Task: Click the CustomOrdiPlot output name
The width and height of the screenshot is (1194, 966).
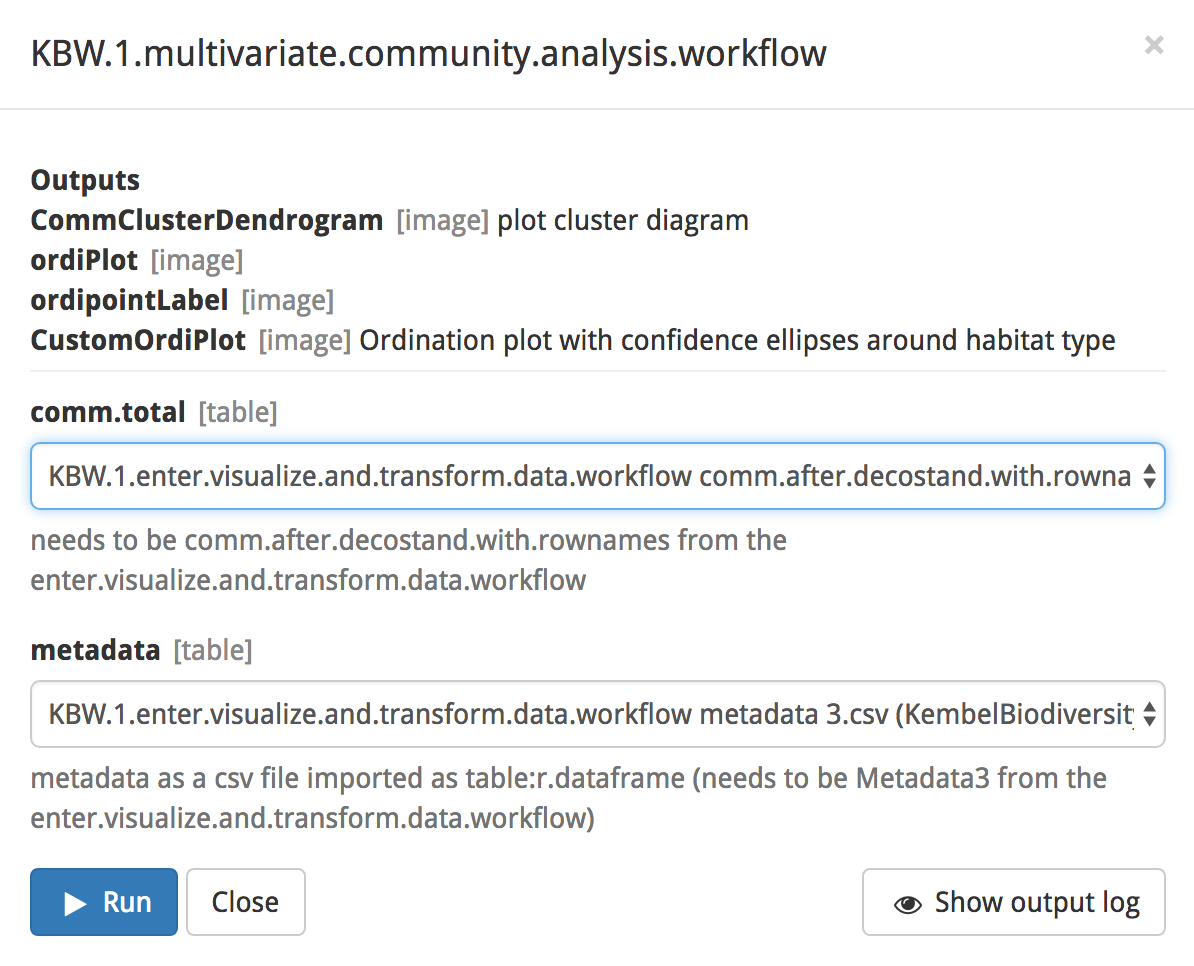Action: 138,340
